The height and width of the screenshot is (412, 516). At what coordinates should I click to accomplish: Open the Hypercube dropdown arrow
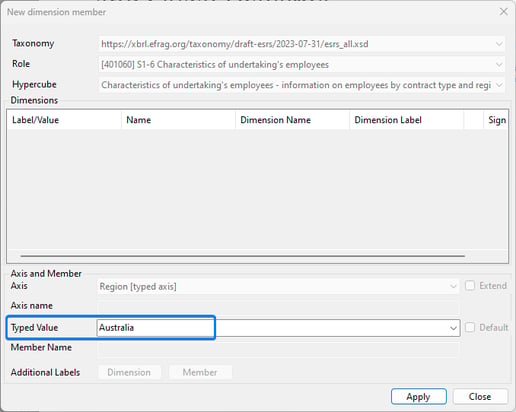(499, 85)
